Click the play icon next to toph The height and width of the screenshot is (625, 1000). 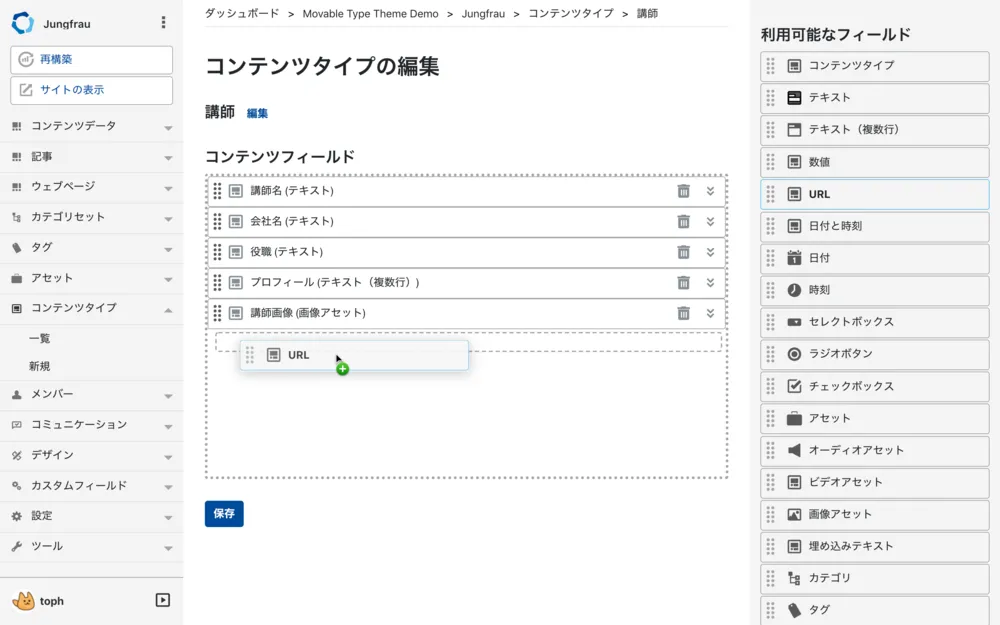pyautogui.click(x=160, y=600)
